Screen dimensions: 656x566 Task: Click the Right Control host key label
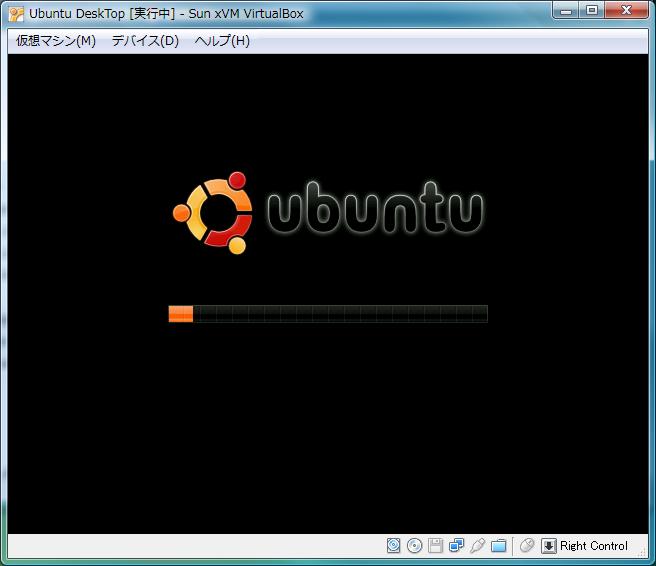pos(594,546)
